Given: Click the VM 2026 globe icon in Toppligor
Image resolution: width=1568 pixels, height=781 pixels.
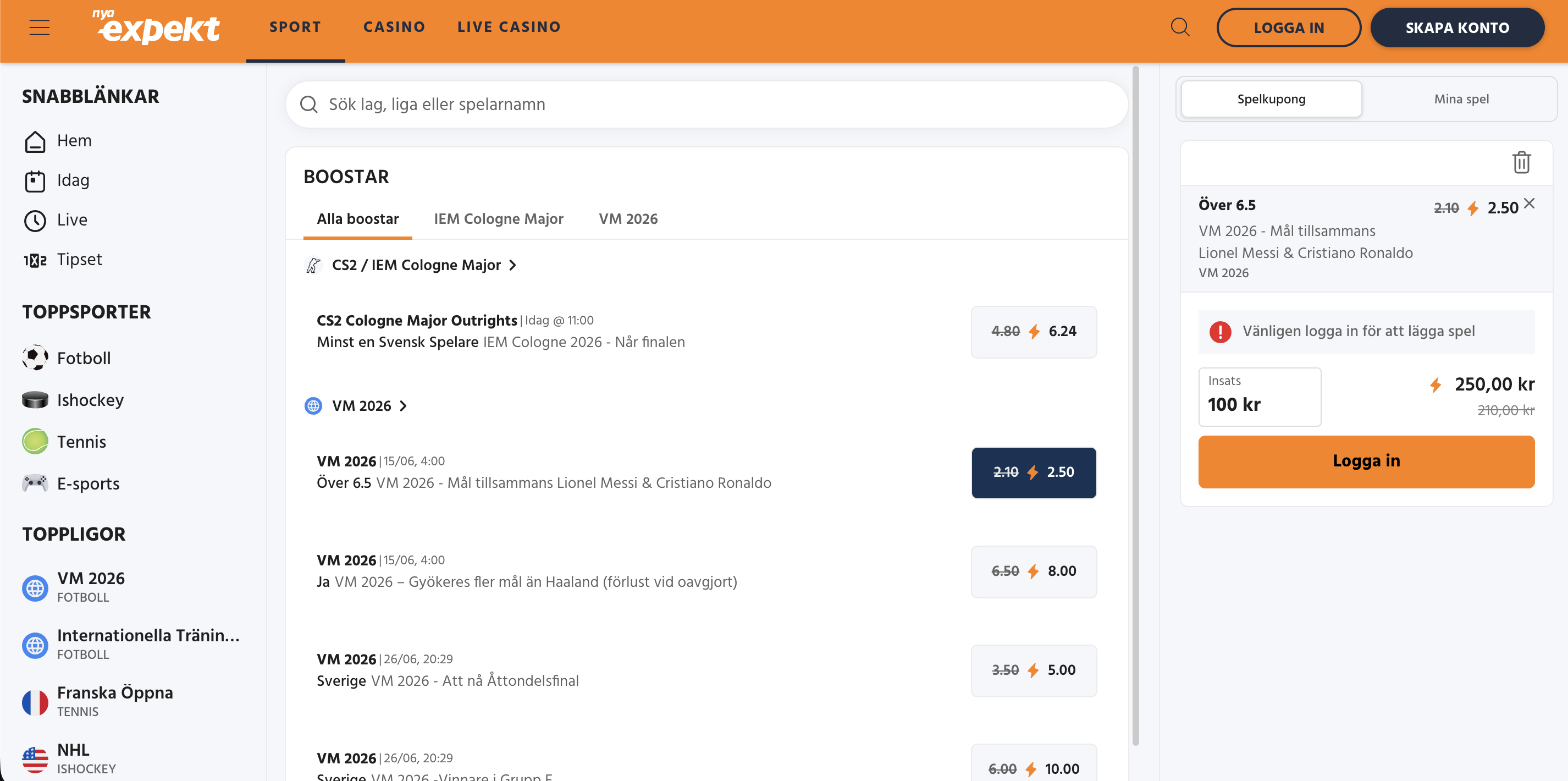Looking at the screenshot, I should tap(35, 588).
